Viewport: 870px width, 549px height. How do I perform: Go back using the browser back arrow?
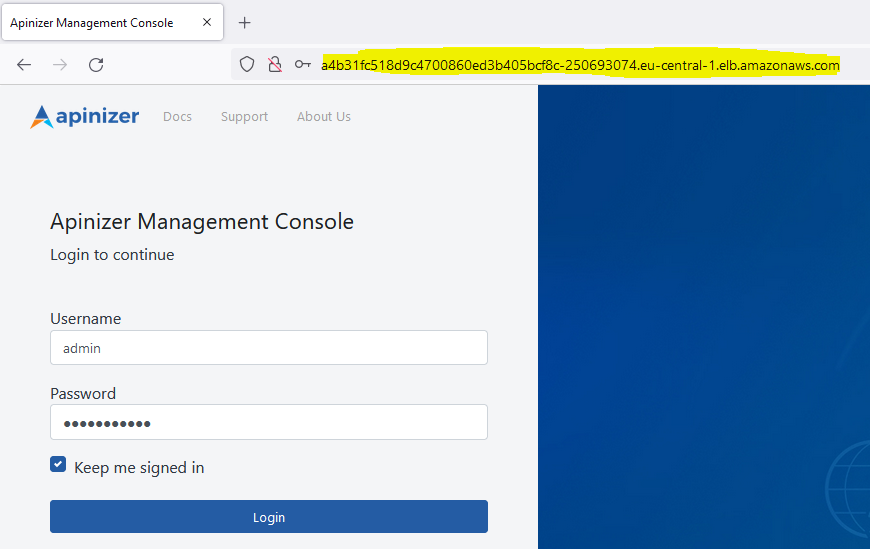tap(24, 65)
